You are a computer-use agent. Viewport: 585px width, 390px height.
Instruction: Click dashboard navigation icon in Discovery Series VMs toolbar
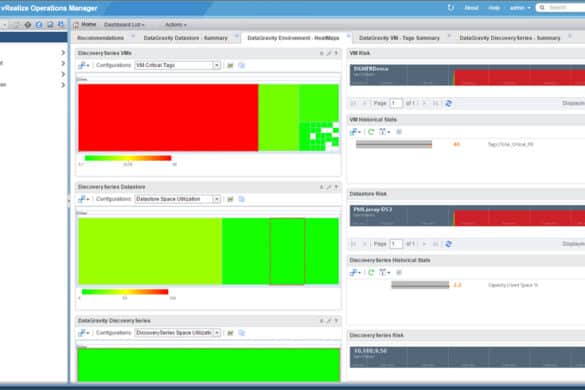click(84, 65)
